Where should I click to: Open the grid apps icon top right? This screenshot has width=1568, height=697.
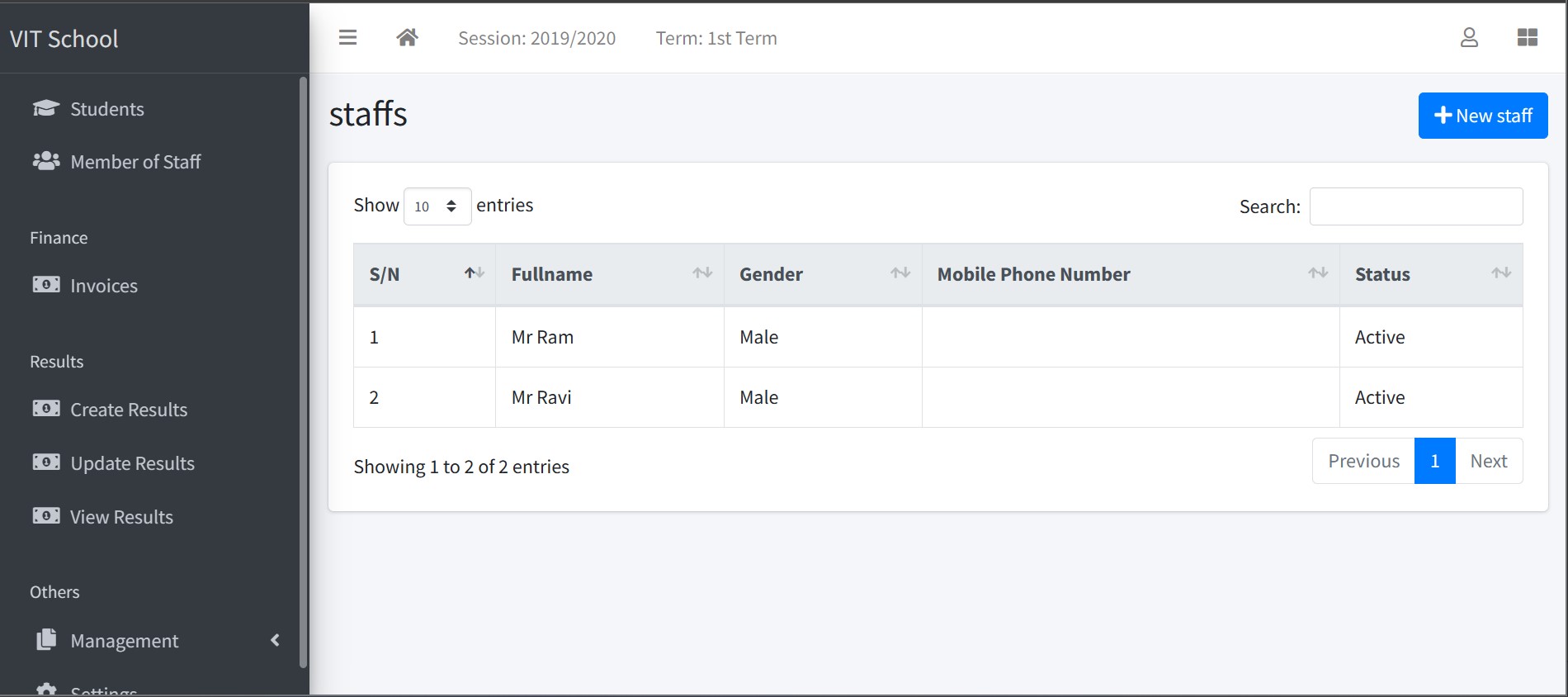(x=1528, y=38)
